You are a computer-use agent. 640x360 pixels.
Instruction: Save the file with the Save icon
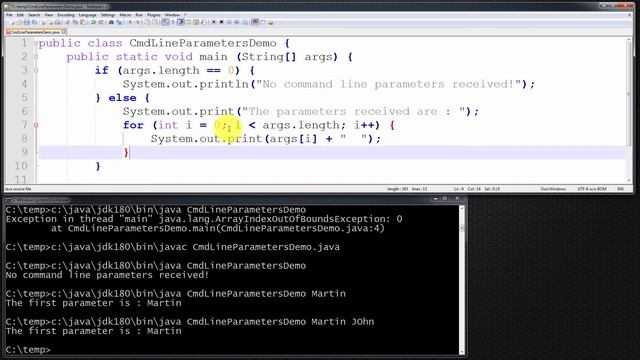(x=27, y=22)
